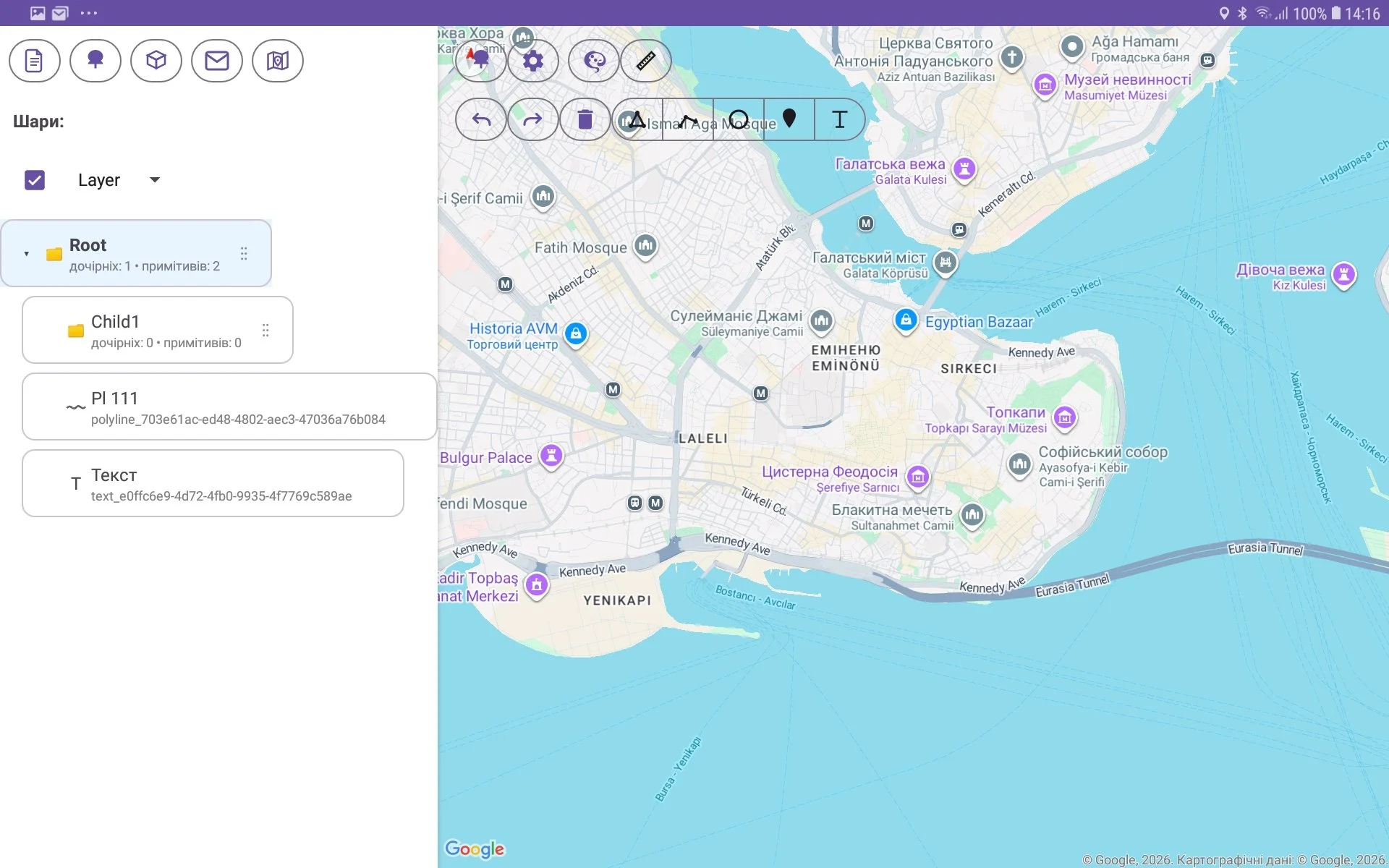Tap the Aziz Antuan church cross marker
The width and height of the screenshot is (1389, 868).
1012,57
